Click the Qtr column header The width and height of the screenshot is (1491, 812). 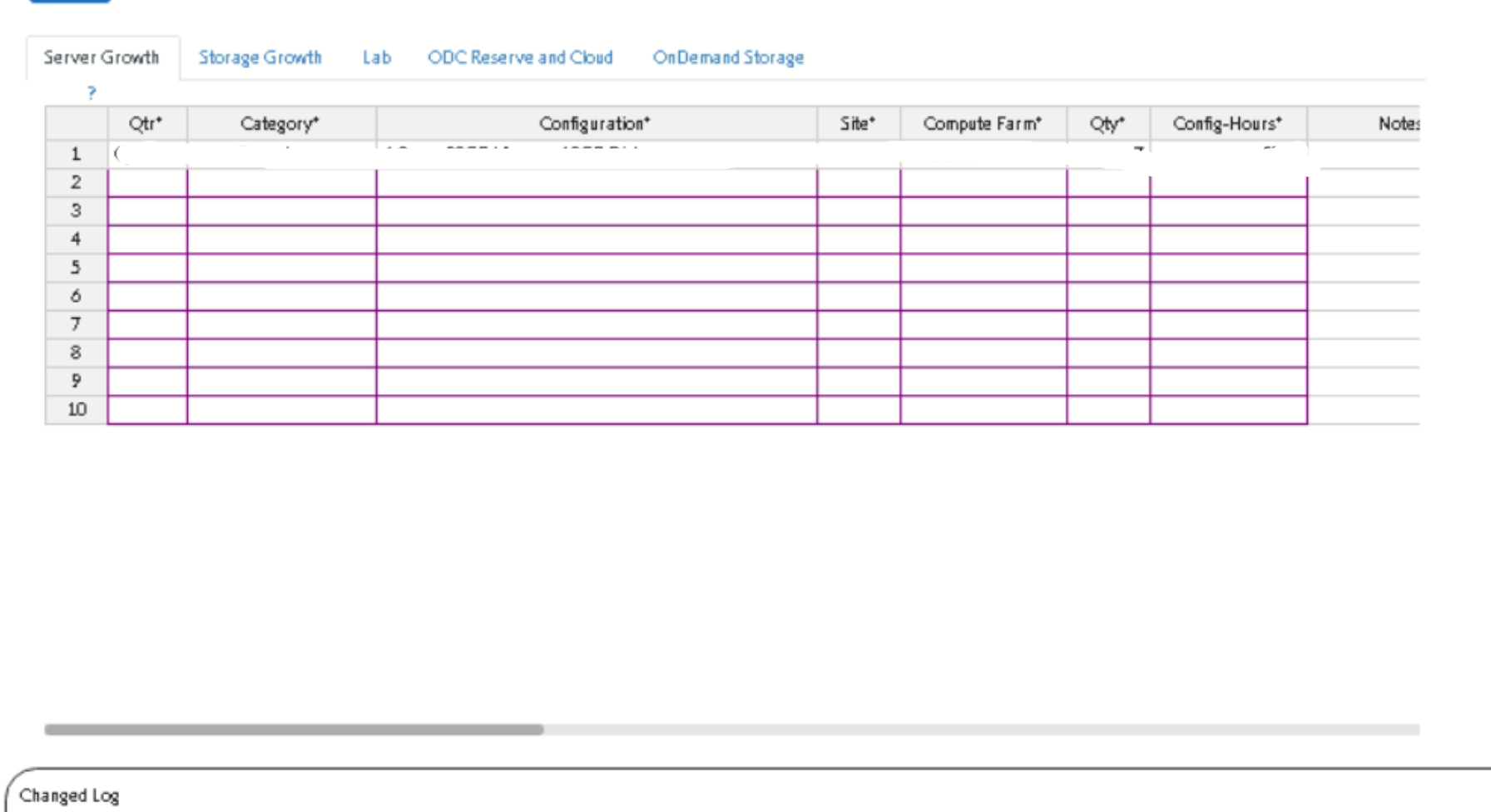point(146,124)
